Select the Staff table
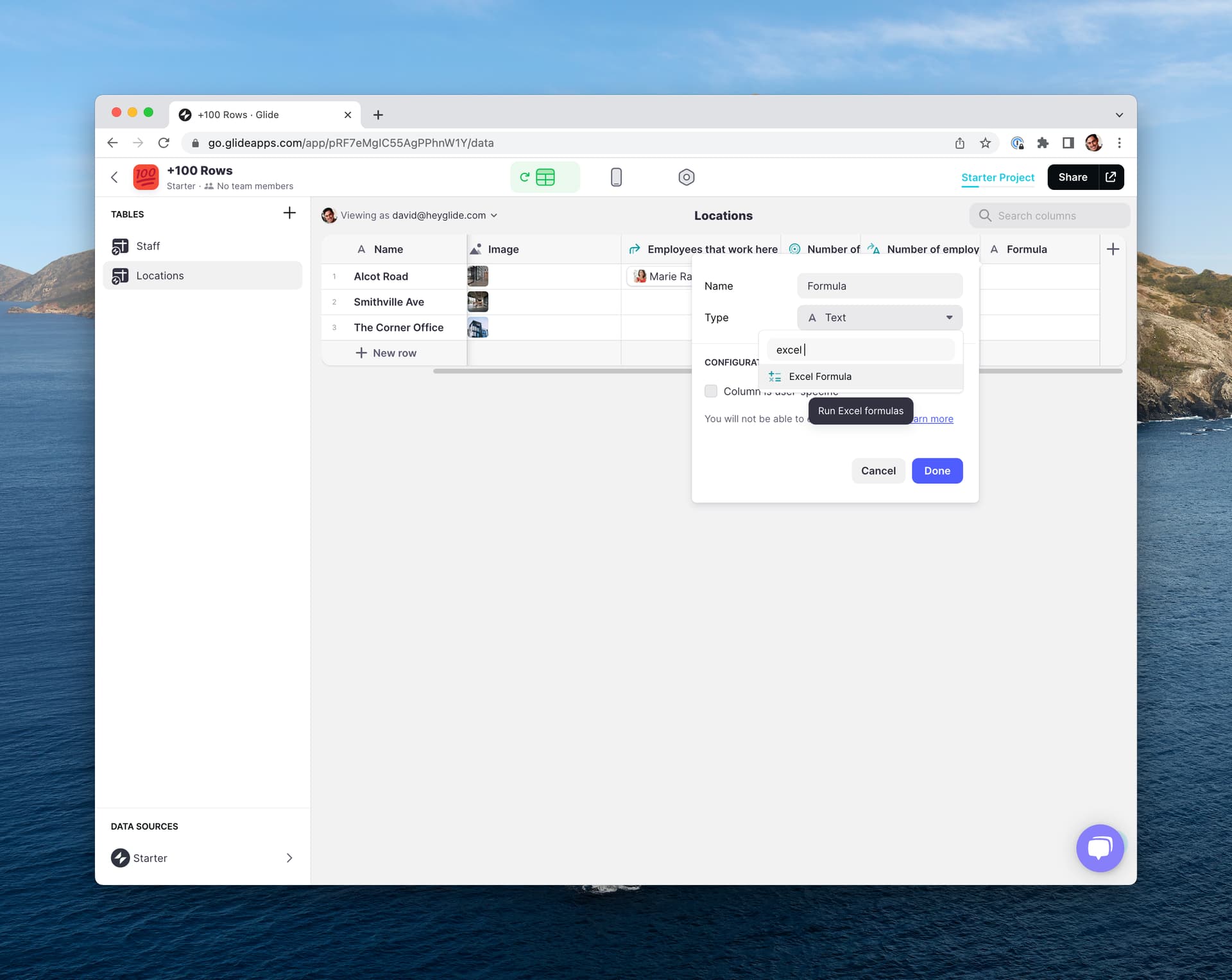This screenshot has width=1232, height=980. (x=148, y=246)
